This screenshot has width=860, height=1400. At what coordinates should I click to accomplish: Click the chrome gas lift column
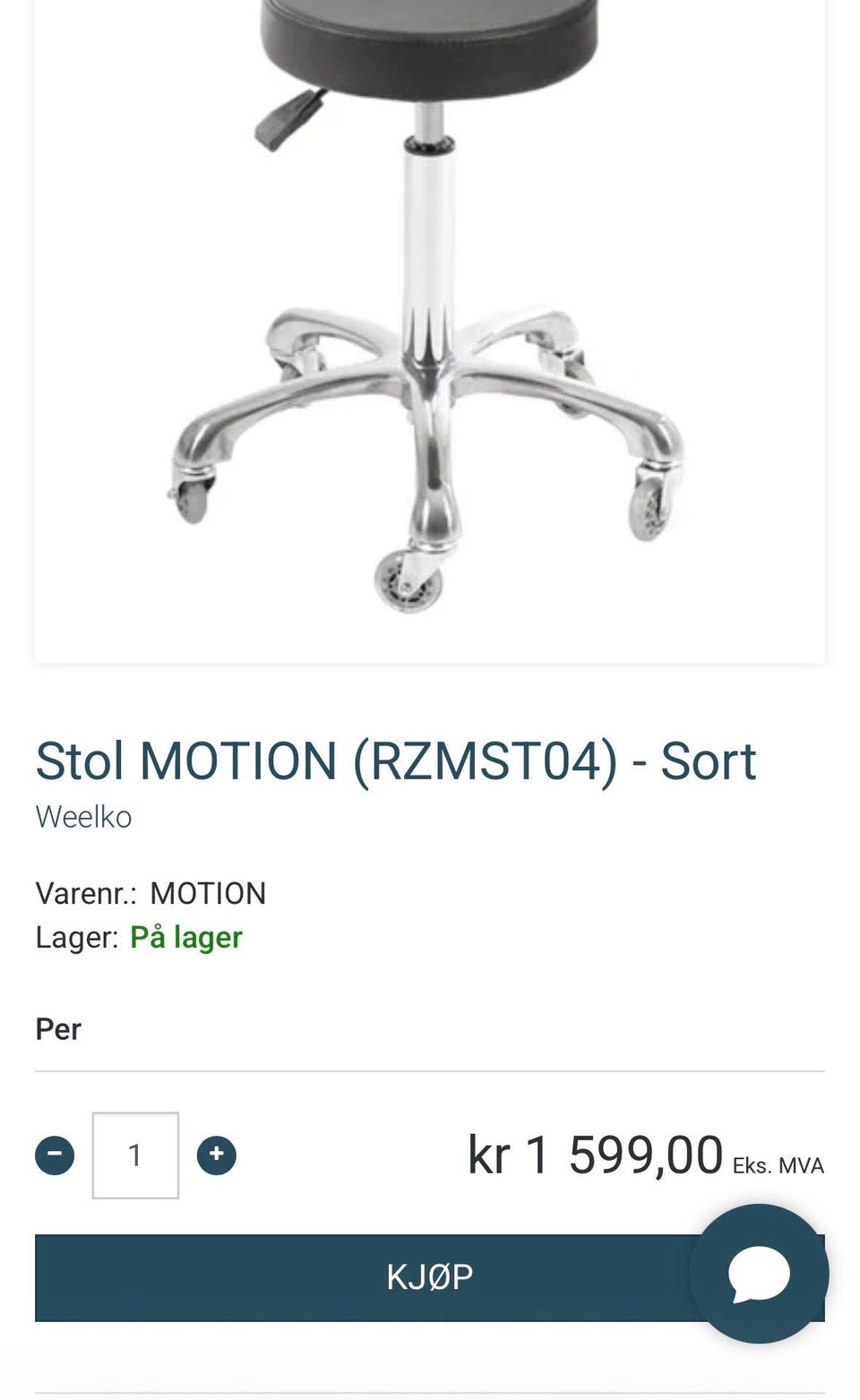428,242
